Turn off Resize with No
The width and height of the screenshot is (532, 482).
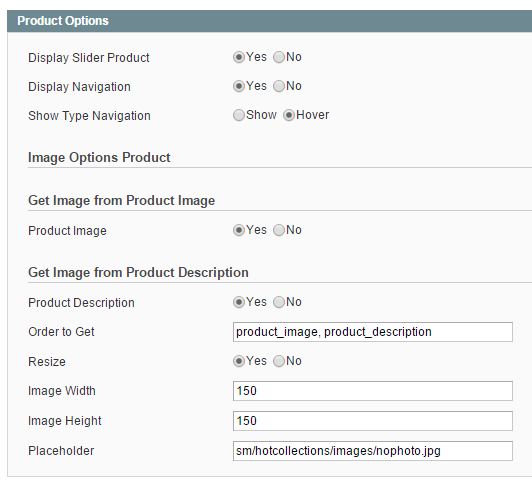point(279,361)
